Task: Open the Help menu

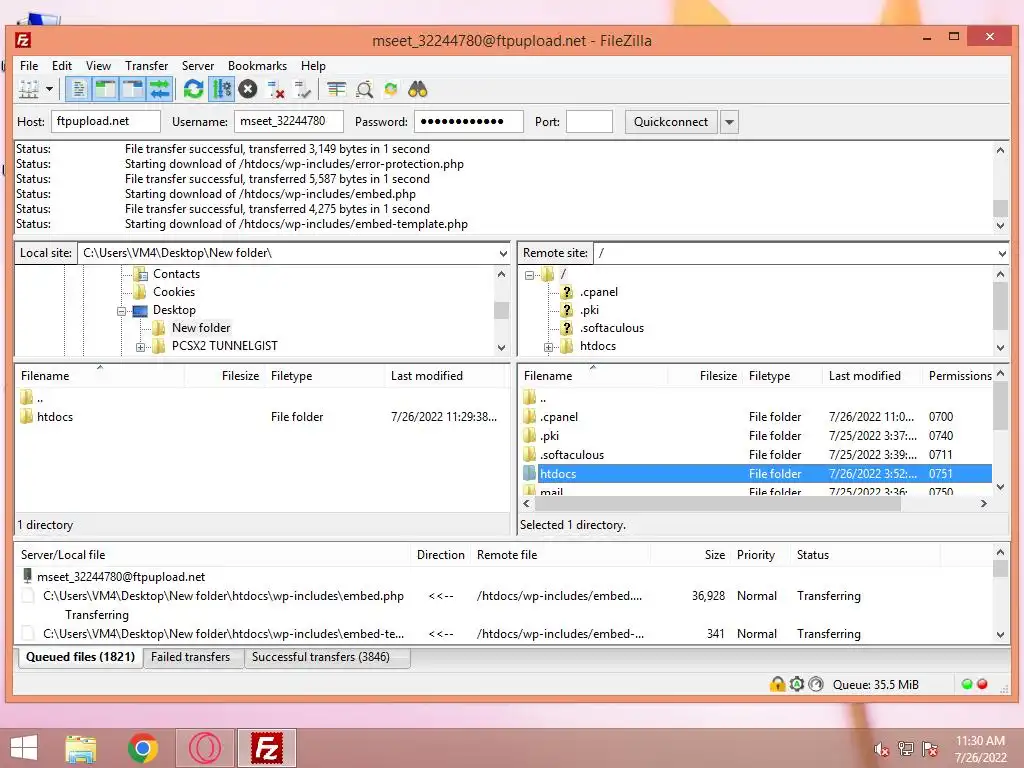Action: tap(313, 66)
